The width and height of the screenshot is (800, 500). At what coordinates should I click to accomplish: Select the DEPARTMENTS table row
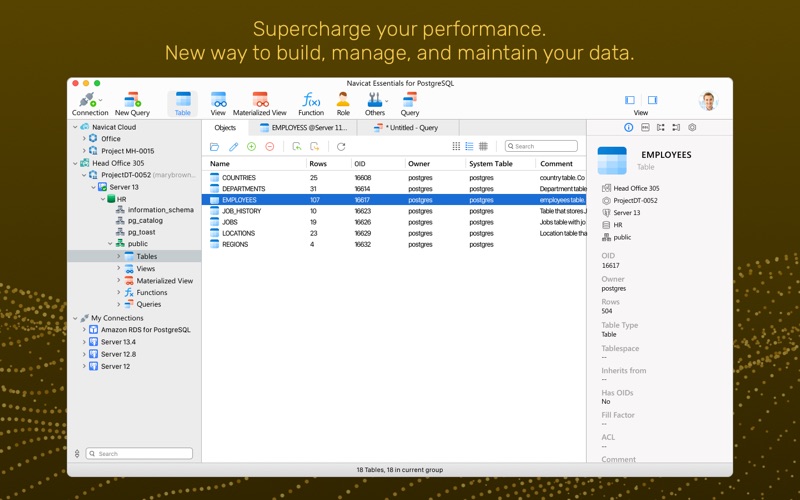tap(394, 189)
